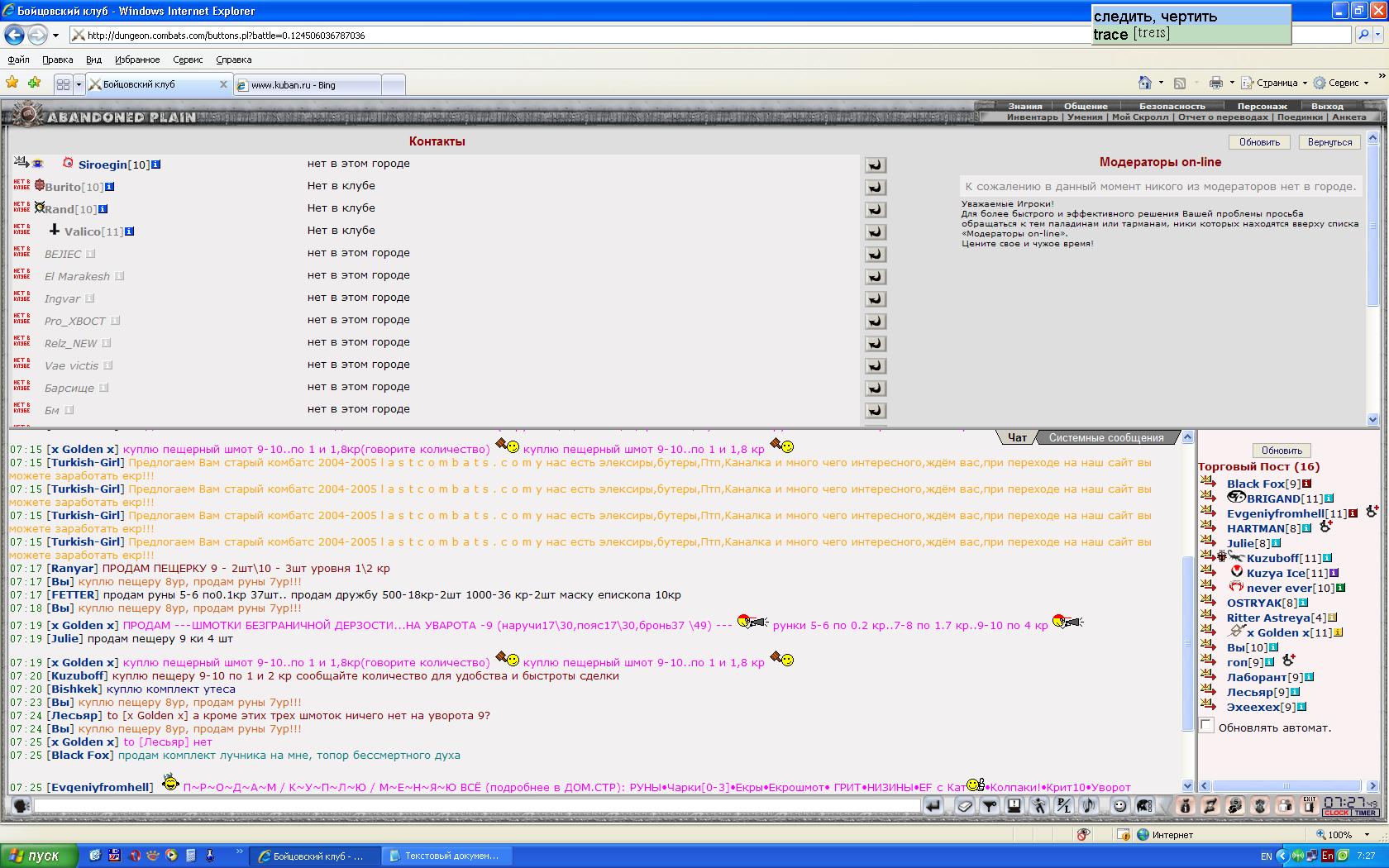The image size is (1389, 868).
Task: Open the back-history dropdown arrow
Action: pos(55,35)
